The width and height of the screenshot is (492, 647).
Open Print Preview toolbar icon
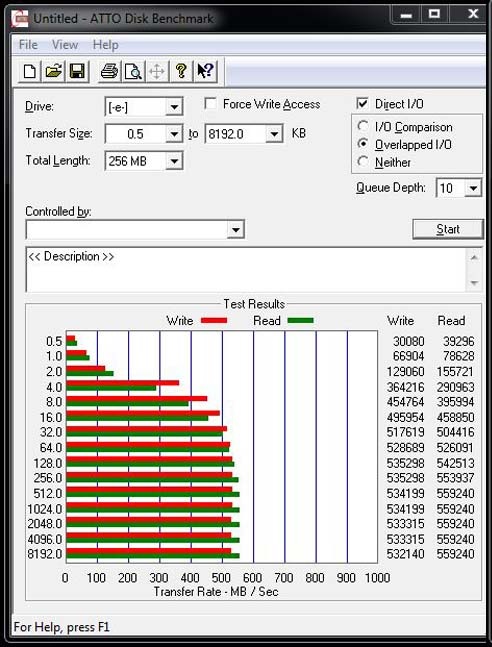(x=133, y=71)
